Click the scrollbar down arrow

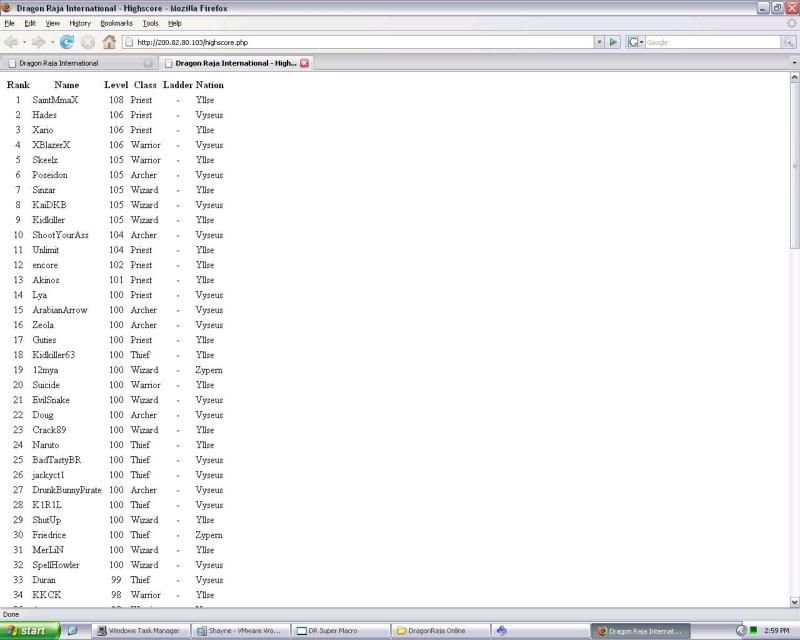tap(794, 602)
